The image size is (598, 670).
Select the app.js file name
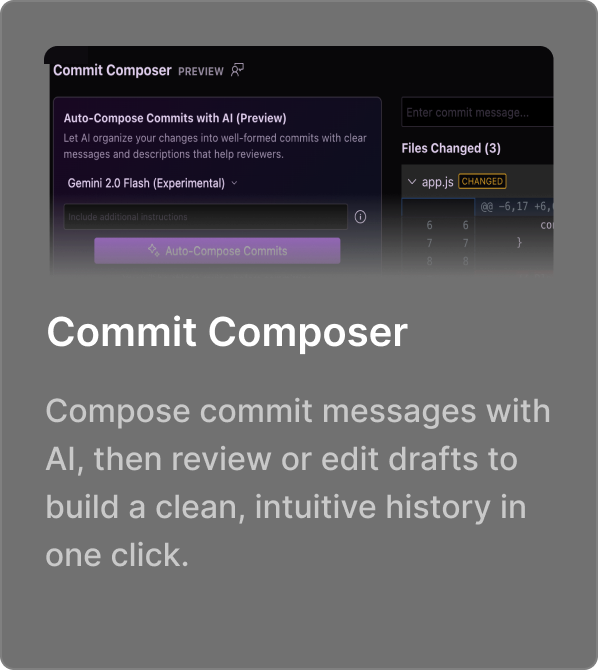437,182
